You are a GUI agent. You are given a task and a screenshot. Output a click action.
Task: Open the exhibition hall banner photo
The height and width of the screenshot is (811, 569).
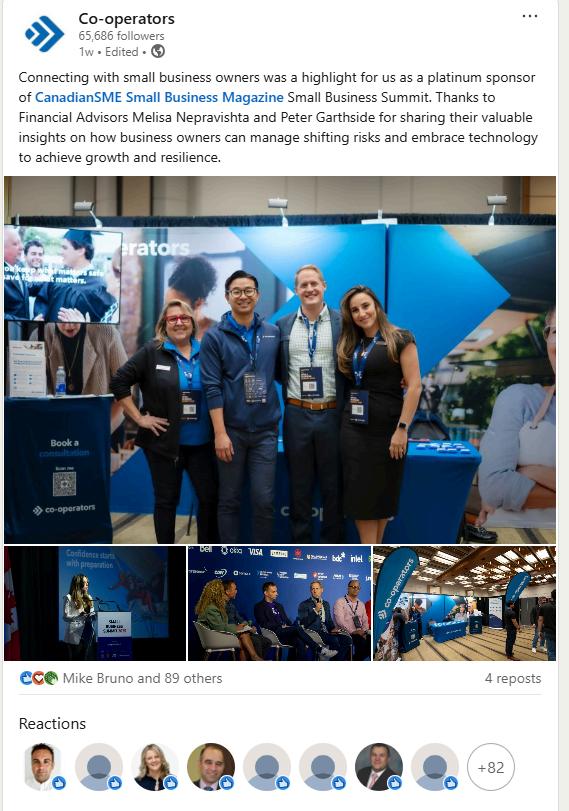(x=465, y=603)
